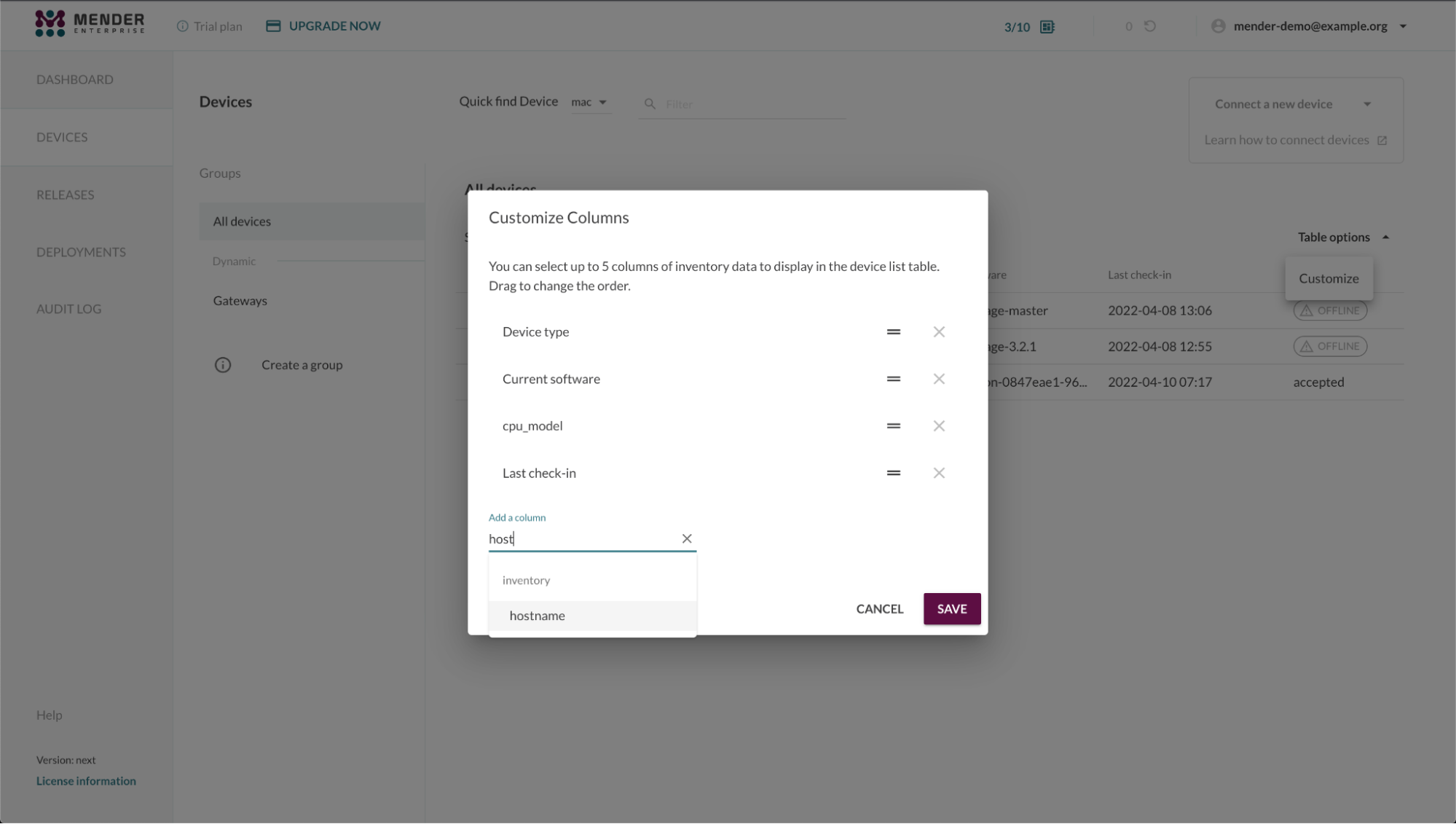Image resolution: width=1456 pixels, height=824 pixels.
Task: Click the device limit chip icon beside 3/10
Action: click(x=1047, y=26)
